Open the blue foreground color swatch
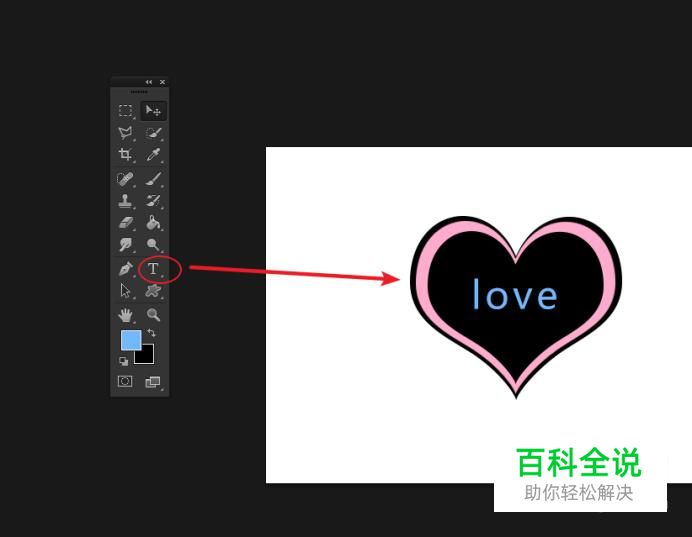The height and width of the screenshot is (537, 692). coord(131,340)
